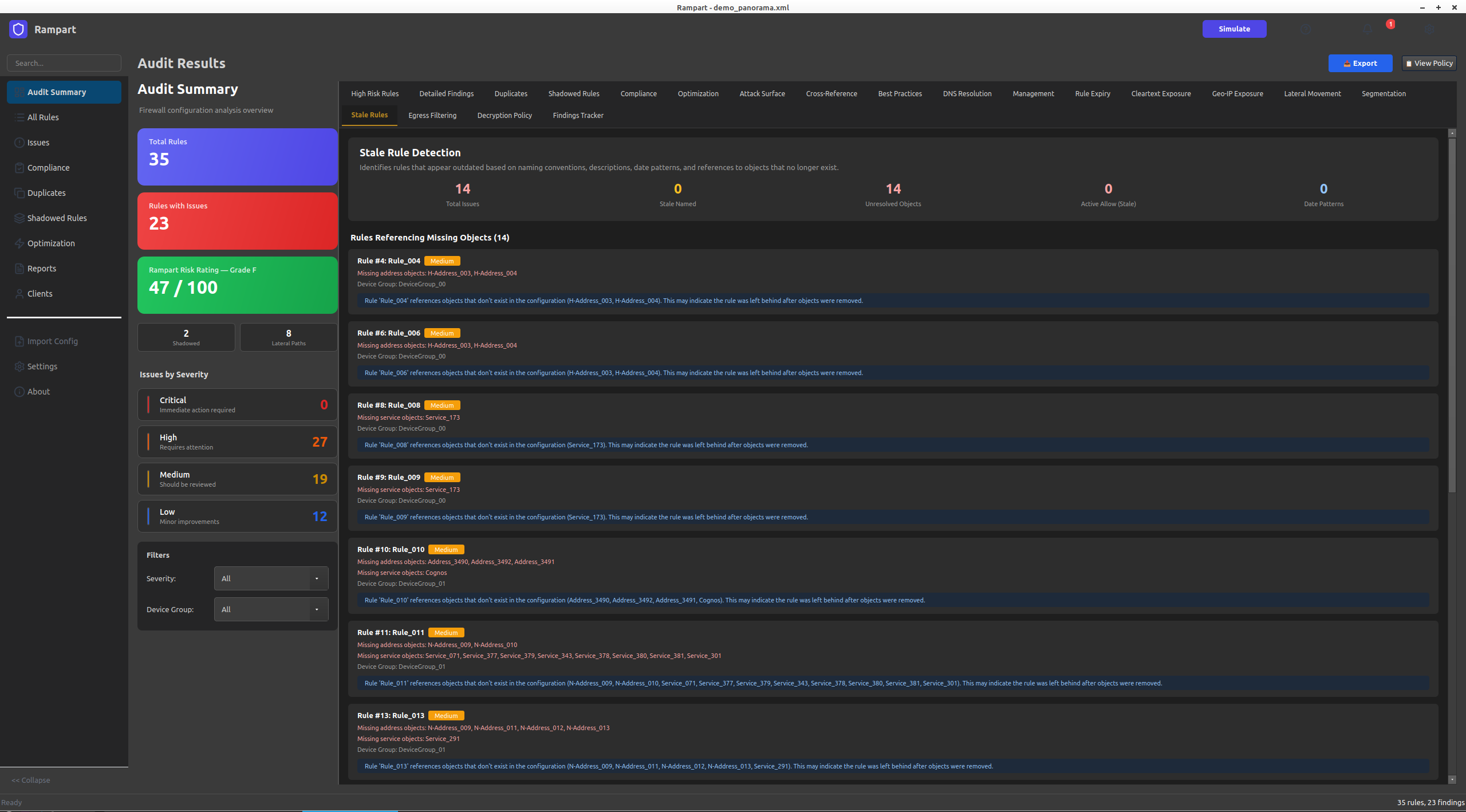The height and width of the screenshot is (812, 1466).
Task: Click the results panel vertical scrollbar
Action: (1452, 315)
